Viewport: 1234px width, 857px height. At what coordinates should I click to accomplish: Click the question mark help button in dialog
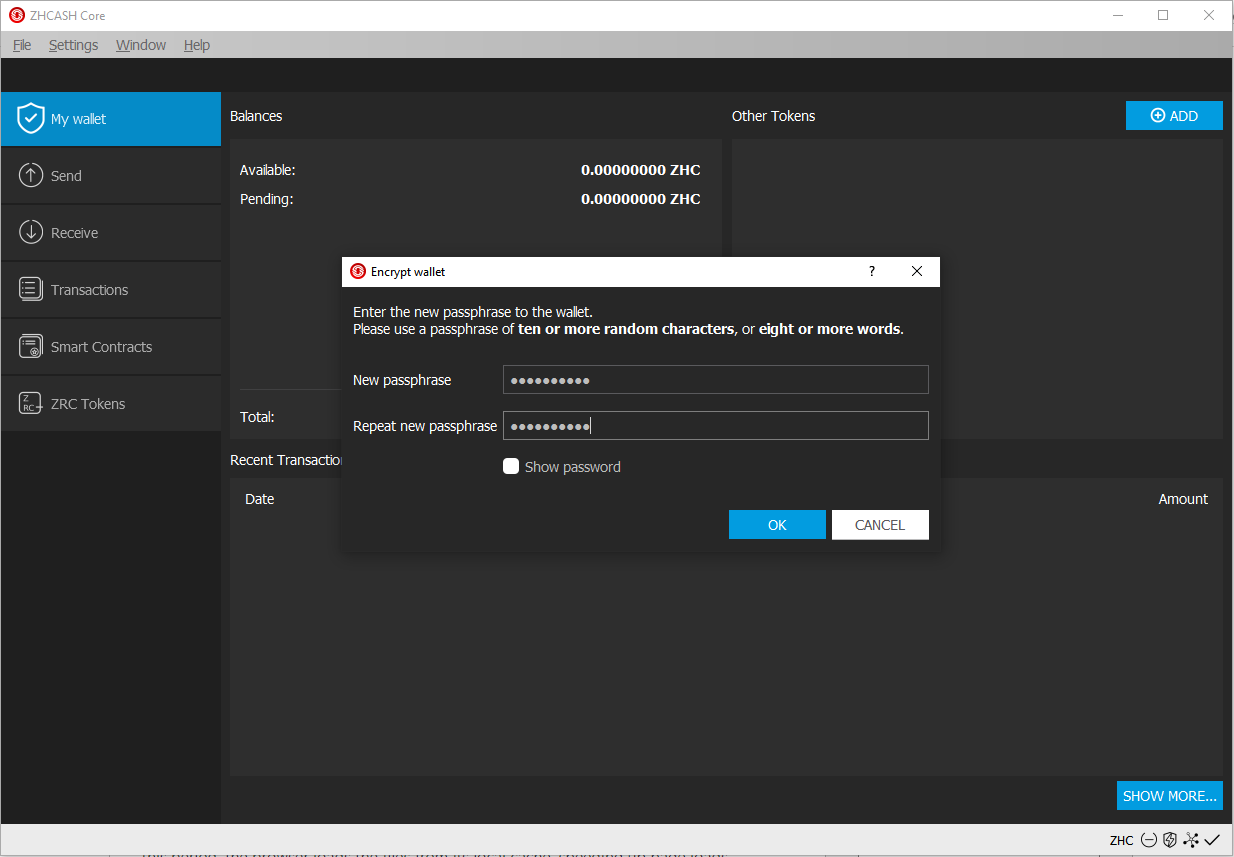[872, 271]
